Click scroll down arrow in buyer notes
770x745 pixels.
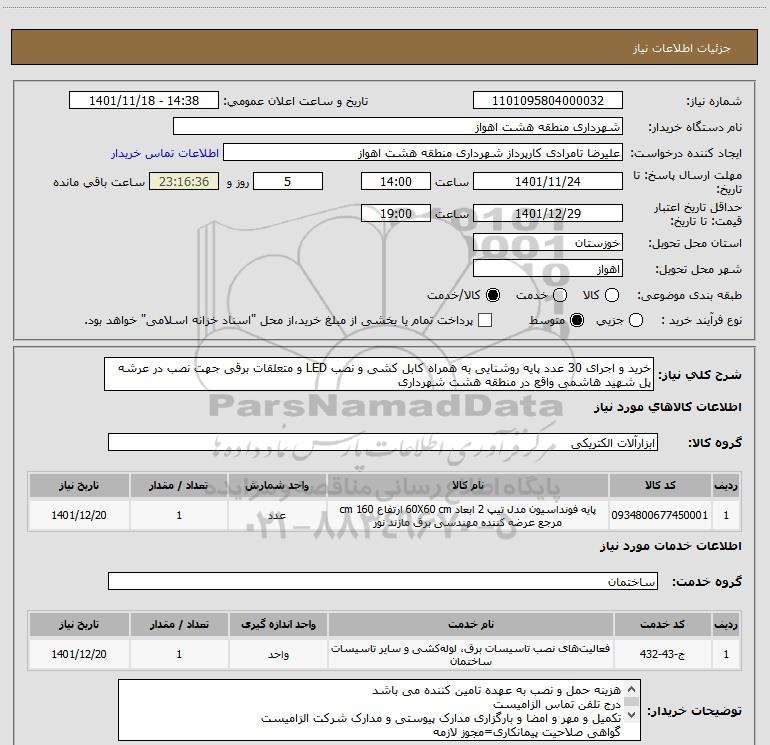(632, 715)
